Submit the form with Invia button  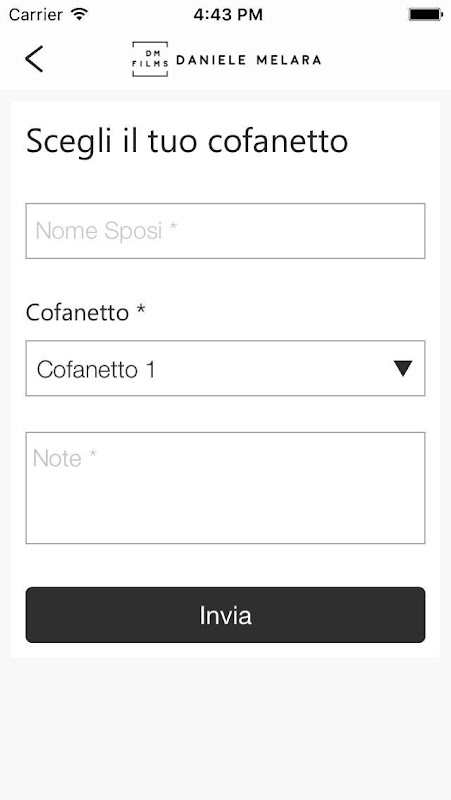click(x=226, y=615)
